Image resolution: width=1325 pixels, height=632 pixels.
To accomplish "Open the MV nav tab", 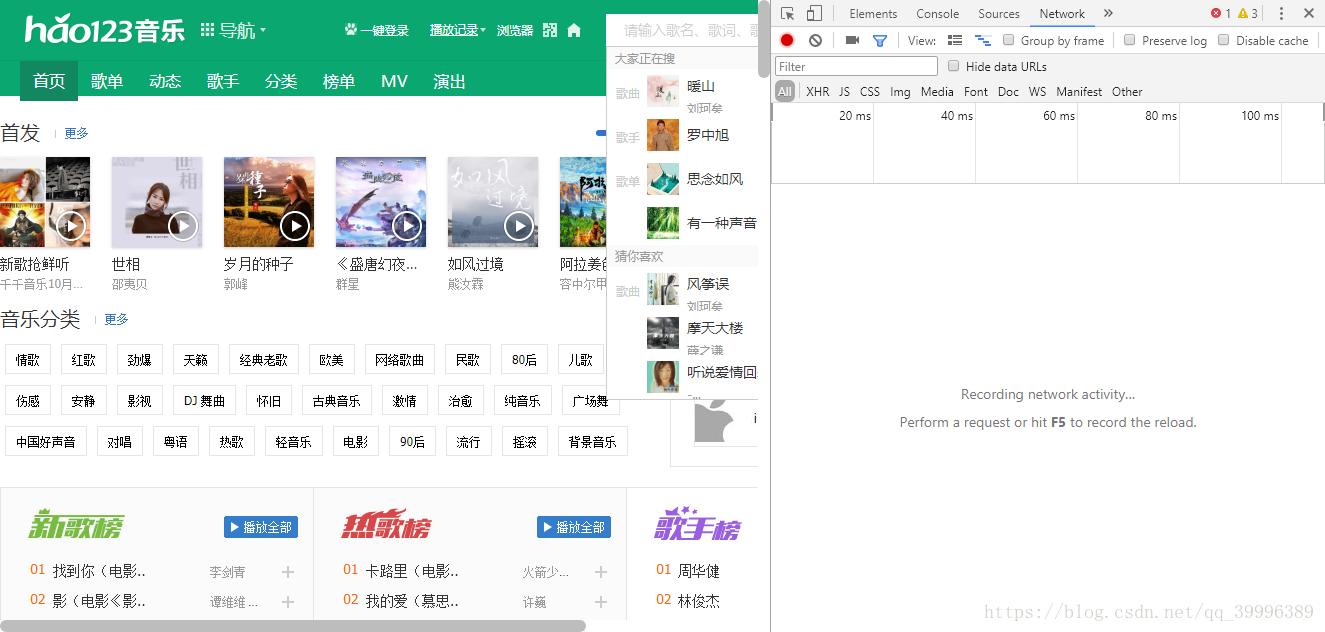I will 394,81.
